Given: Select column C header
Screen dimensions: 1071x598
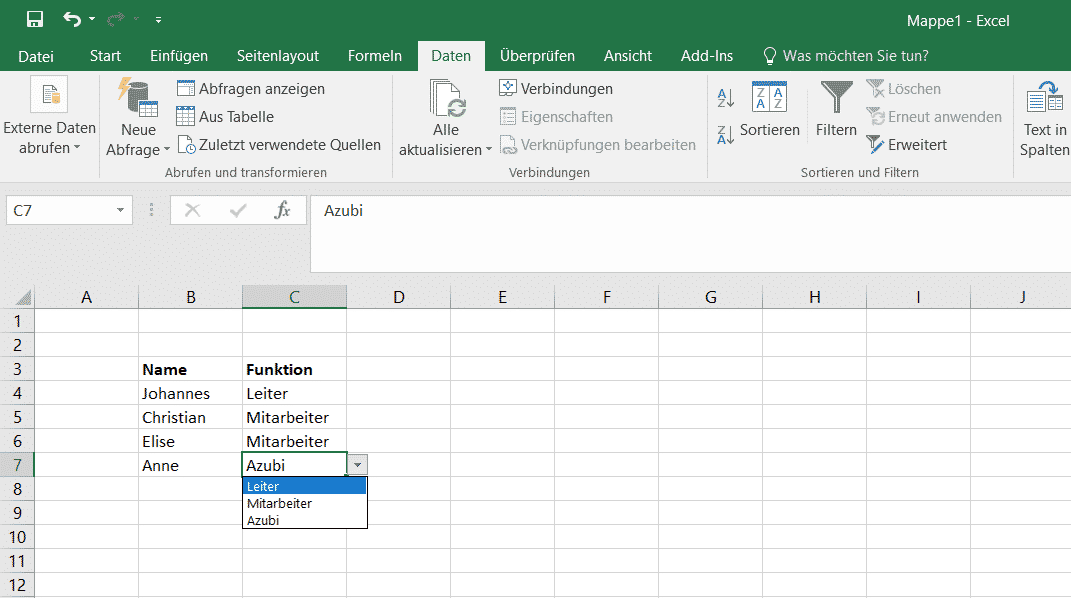Looking at the screenshot, I should click(294, 297).
